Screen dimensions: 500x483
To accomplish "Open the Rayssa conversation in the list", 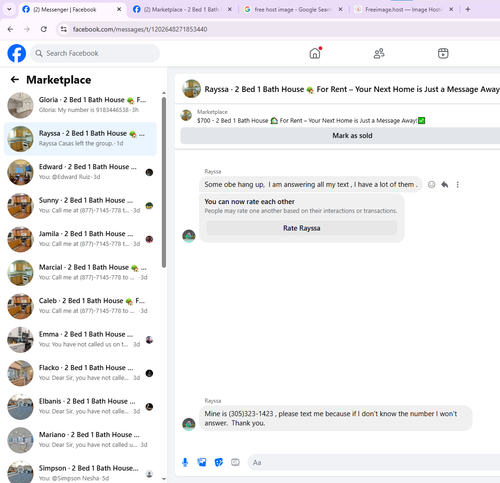I will 80,139.
